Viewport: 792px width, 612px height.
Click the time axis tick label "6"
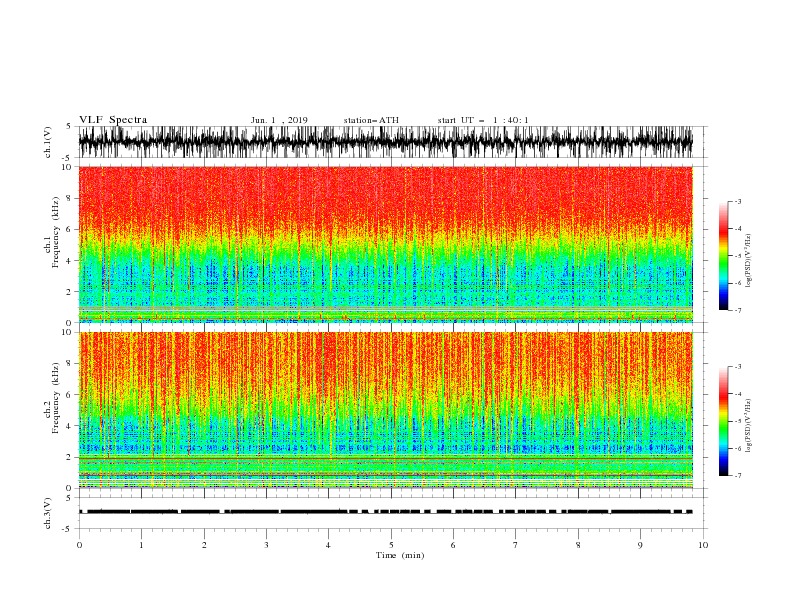pos(453,545)
